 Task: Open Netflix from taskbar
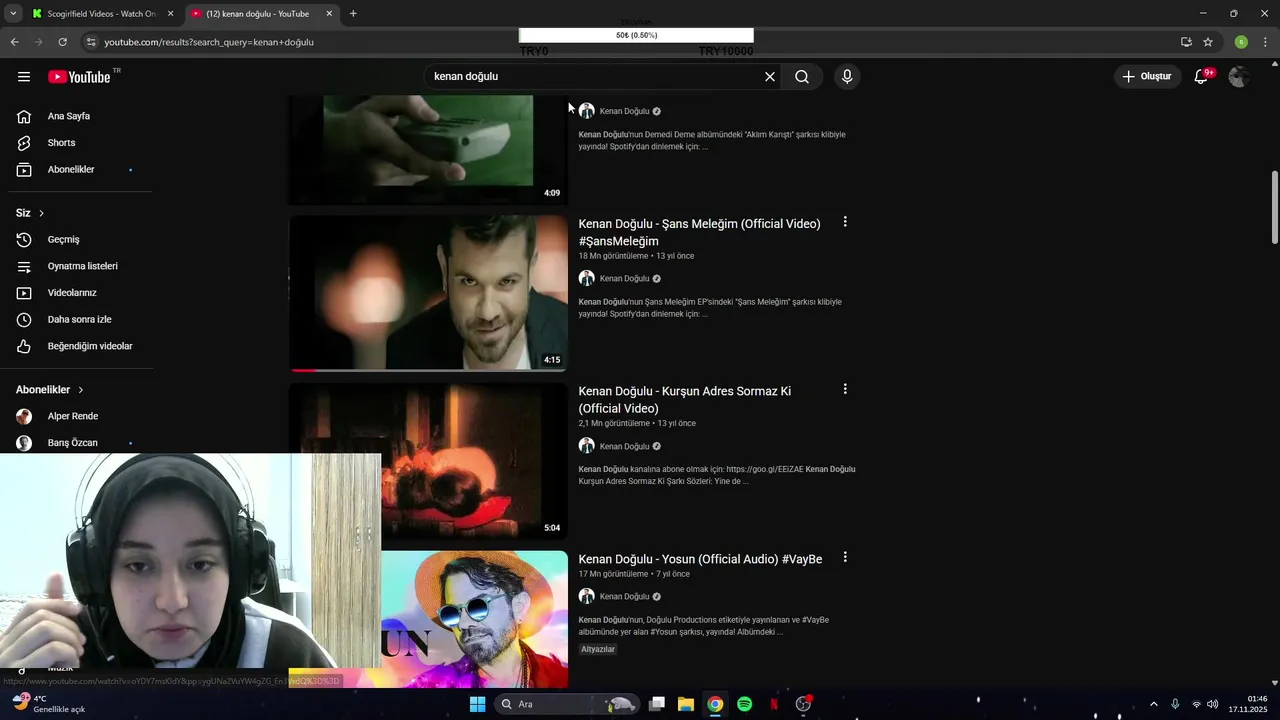pos(774,704)
